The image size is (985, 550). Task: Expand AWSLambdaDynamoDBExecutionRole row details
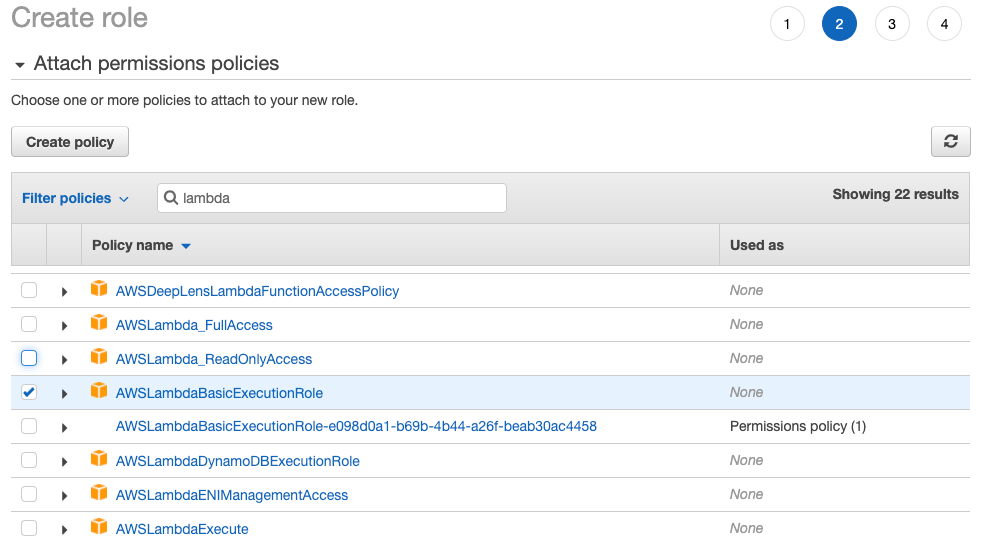coord(64,462)
